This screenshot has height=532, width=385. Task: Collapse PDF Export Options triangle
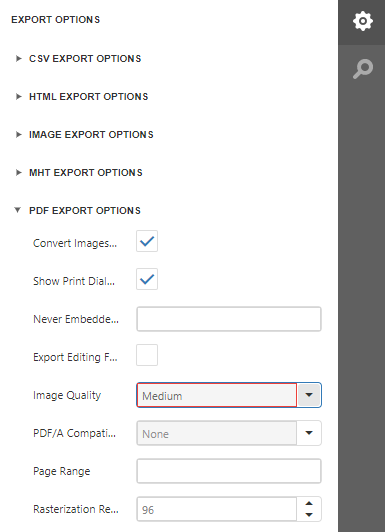coord(18,210)
